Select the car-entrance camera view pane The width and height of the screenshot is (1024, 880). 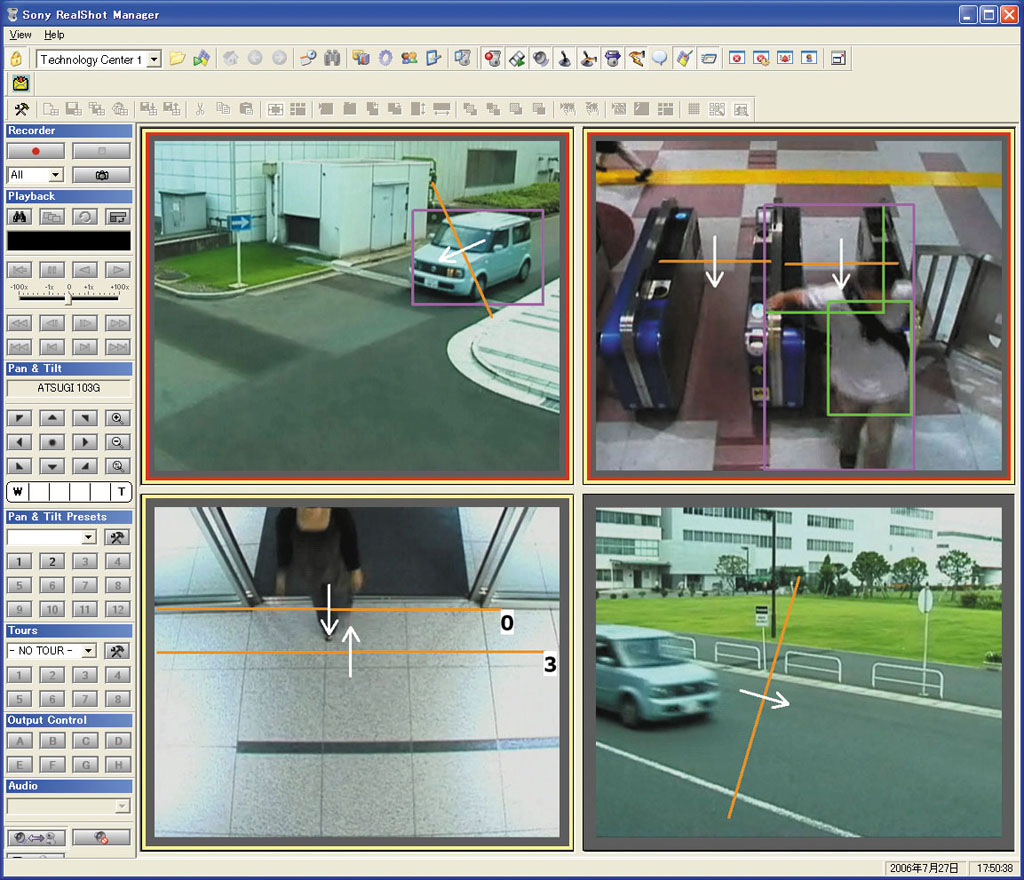tap(357, 306)
